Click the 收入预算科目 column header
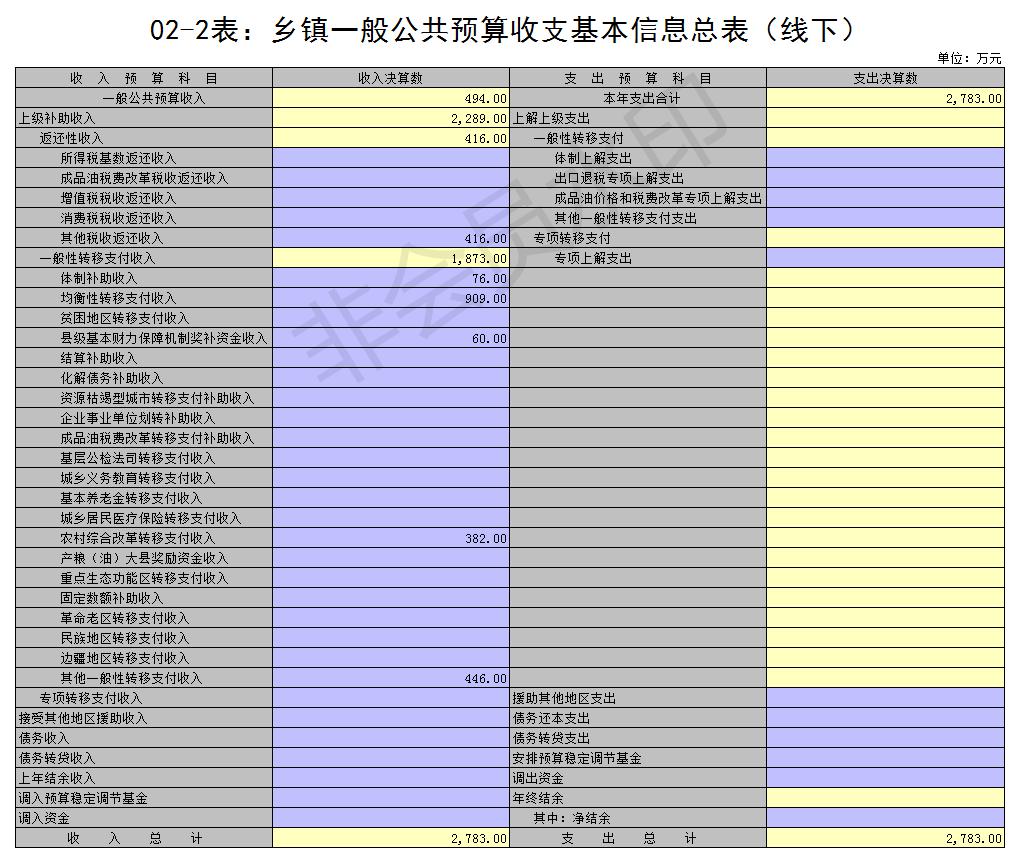 coord(144,78)
